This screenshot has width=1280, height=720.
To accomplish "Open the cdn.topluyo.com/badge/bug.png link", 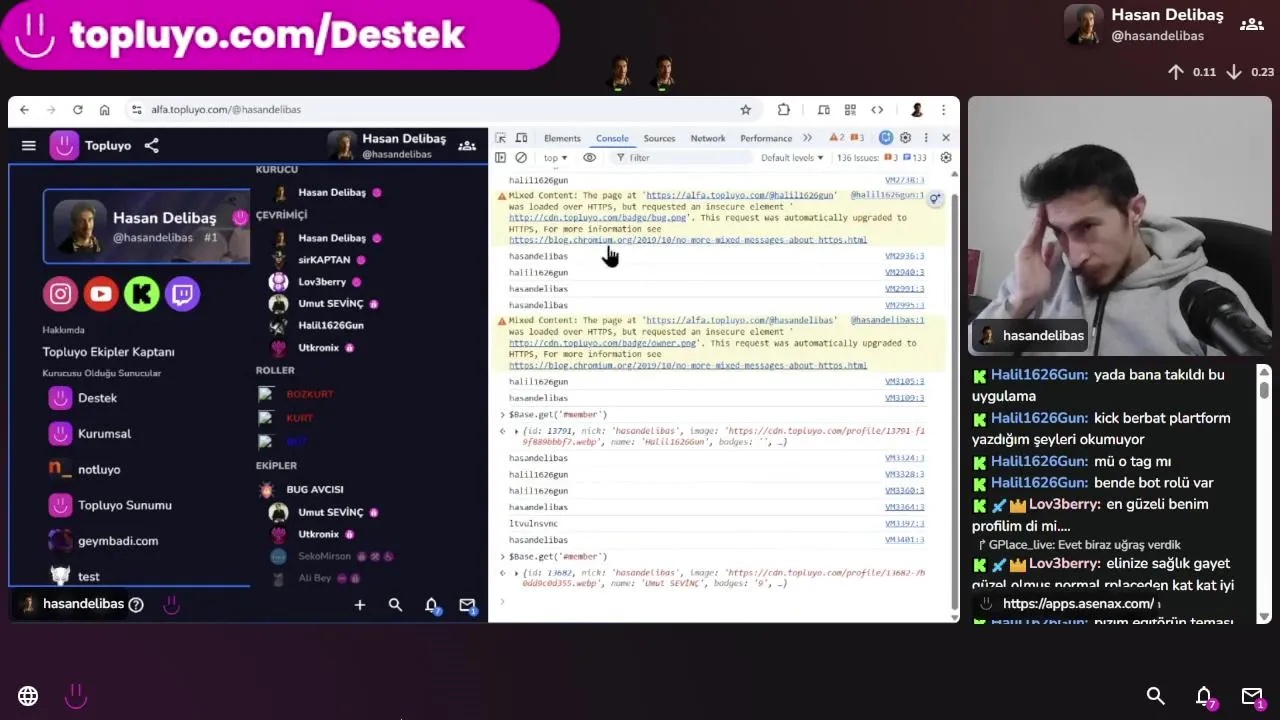I will pos(597,217).
